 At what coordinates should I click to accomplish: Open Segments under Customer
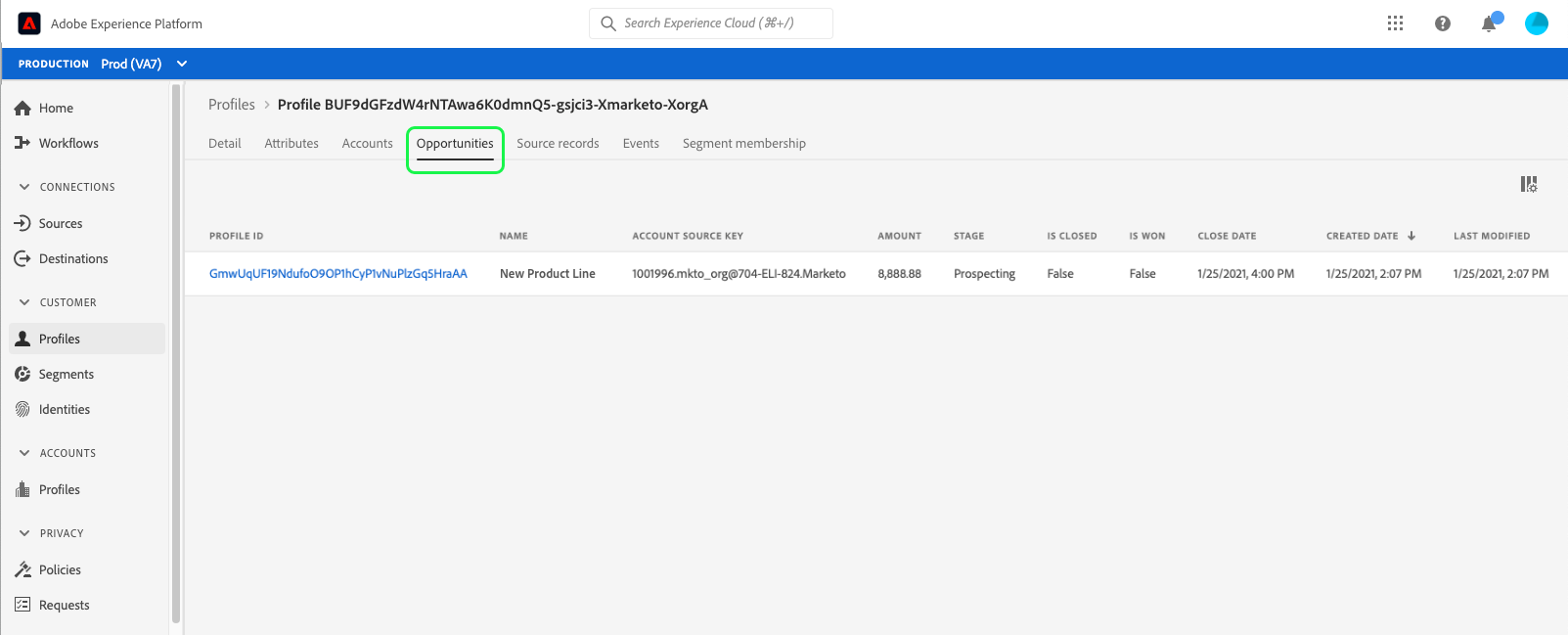pyautogui.click(x=66, y=374)
